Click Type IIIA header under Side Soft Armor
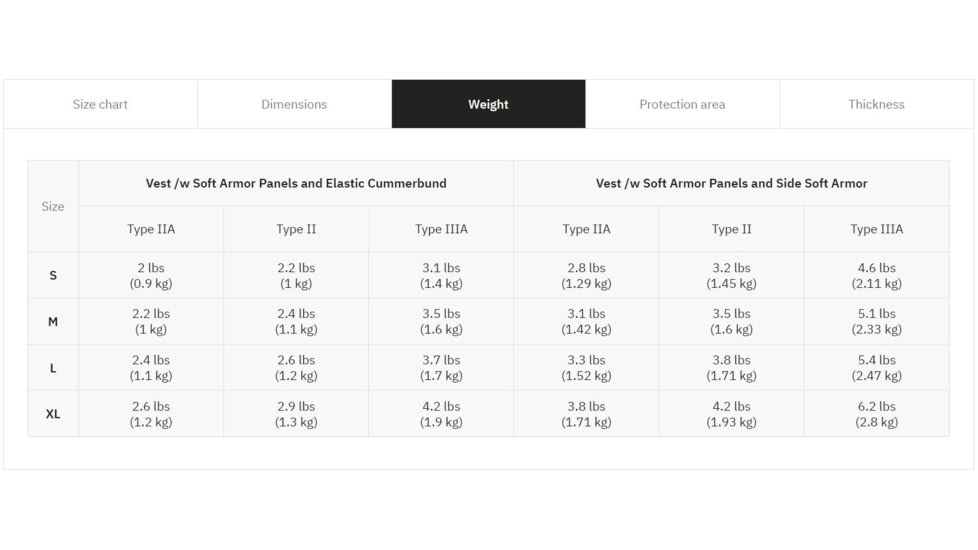Viewport: 978px width, 550px height. click(876, 229)
